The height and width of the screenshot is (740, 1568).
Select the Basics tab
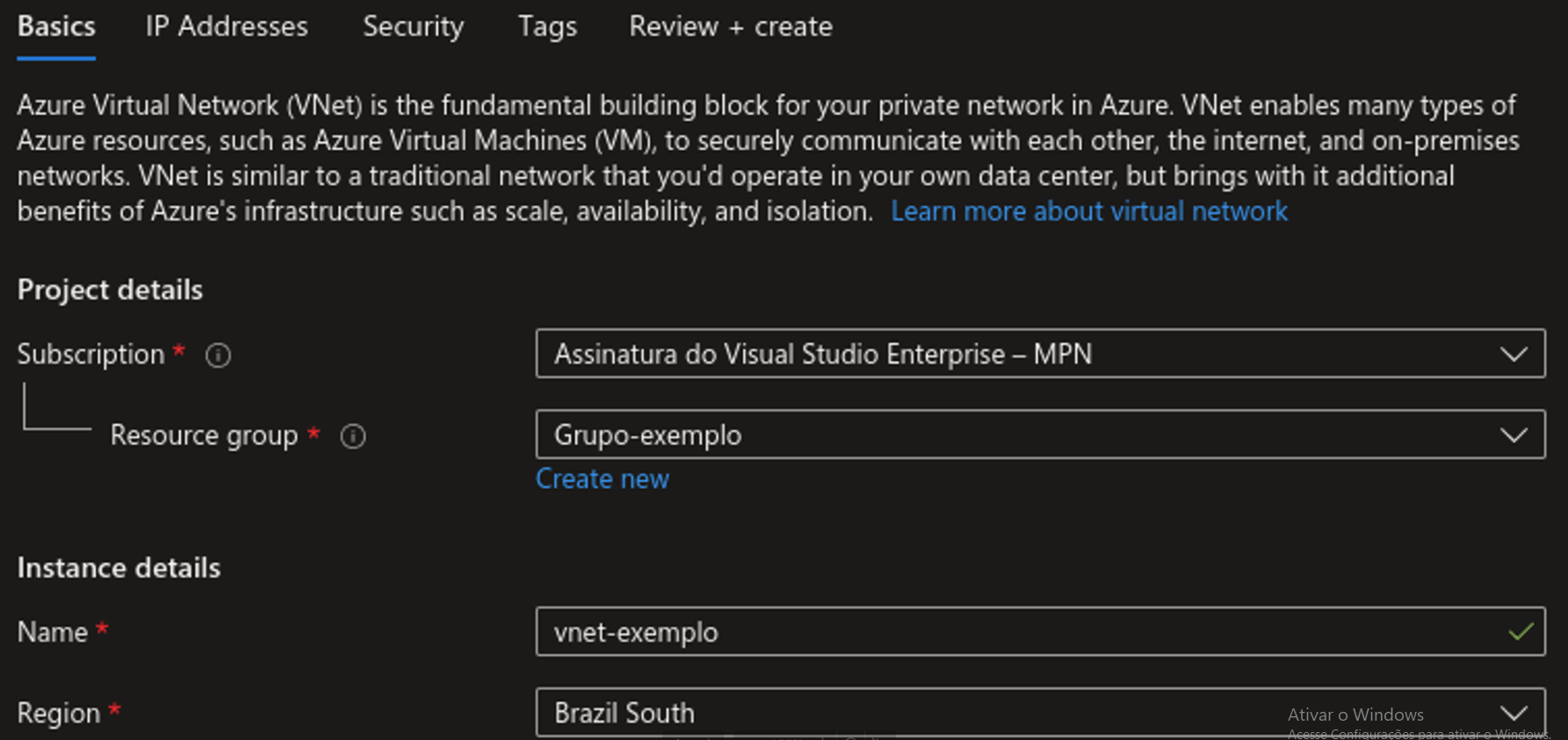pyautogui.click(x=56, y=27)
